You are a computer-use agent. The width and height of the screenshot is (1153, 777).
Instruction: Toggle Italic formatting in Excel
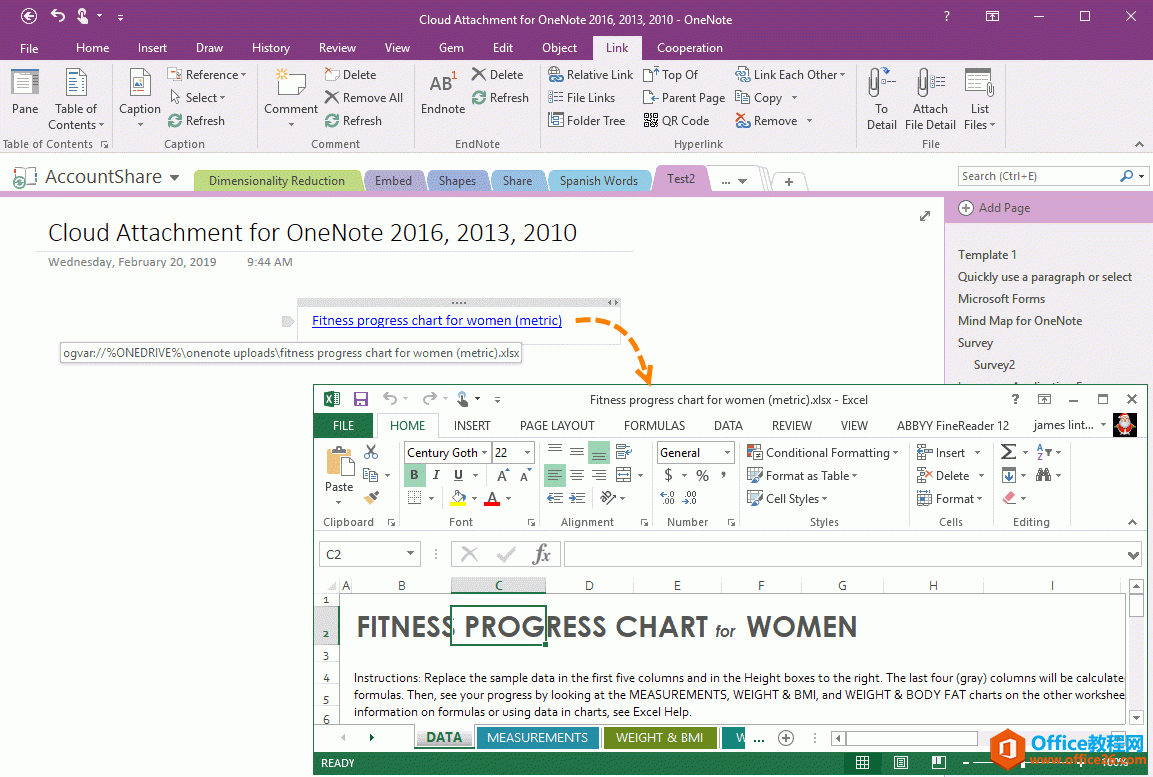tap(436, 475)
